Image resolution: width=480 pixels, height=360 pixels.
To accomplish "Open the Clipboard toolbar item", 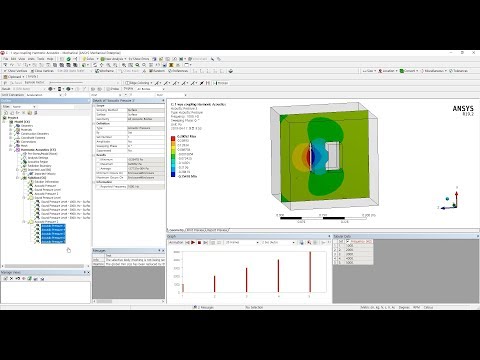I will [12, 77].
